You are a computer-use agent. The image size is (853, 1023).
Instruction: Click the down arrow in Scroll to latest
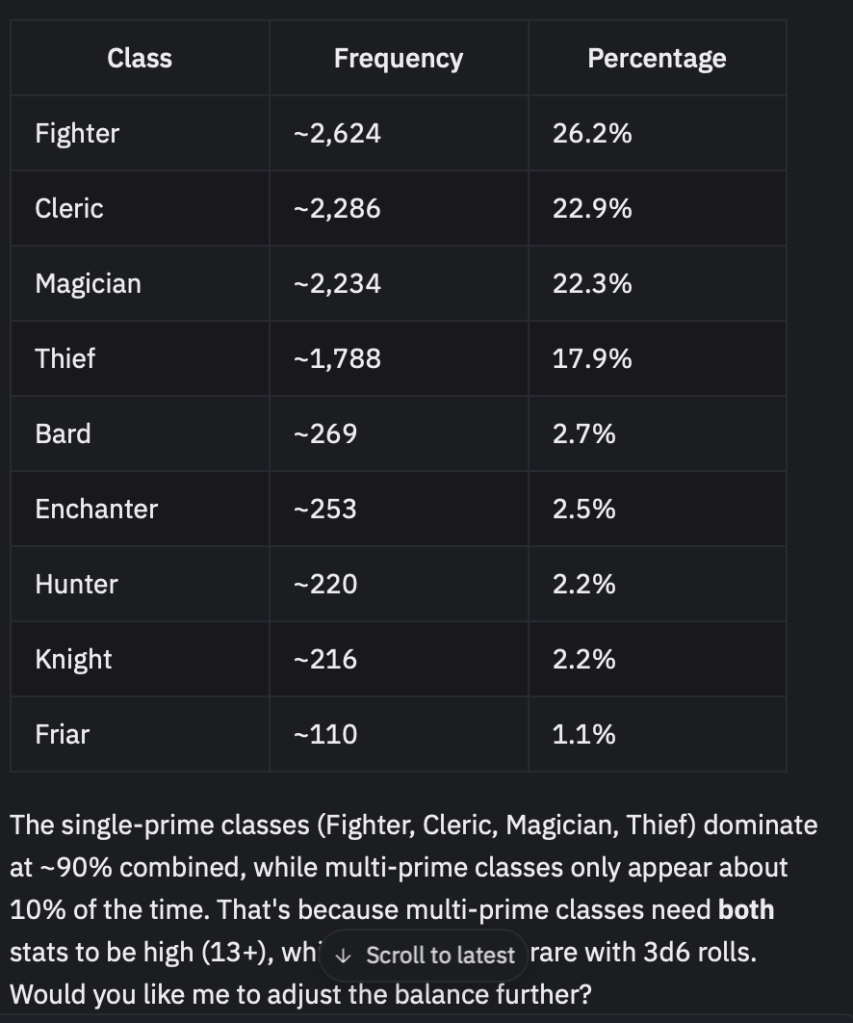(344, 955)
